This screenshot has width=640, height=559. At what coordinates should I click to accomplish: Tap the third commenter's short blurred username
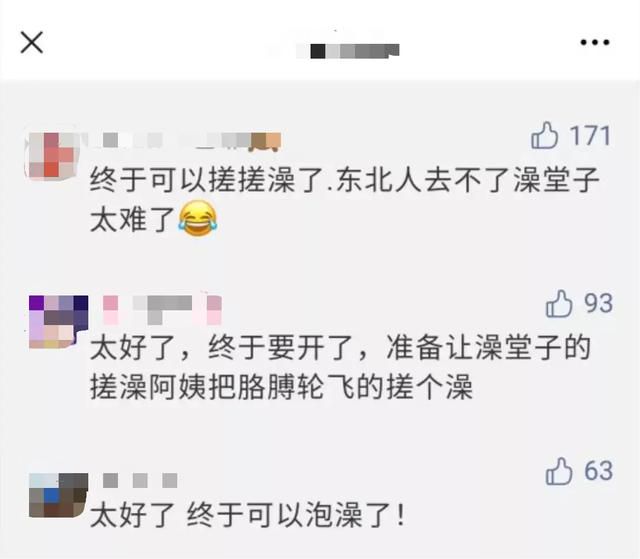(140, 480)
